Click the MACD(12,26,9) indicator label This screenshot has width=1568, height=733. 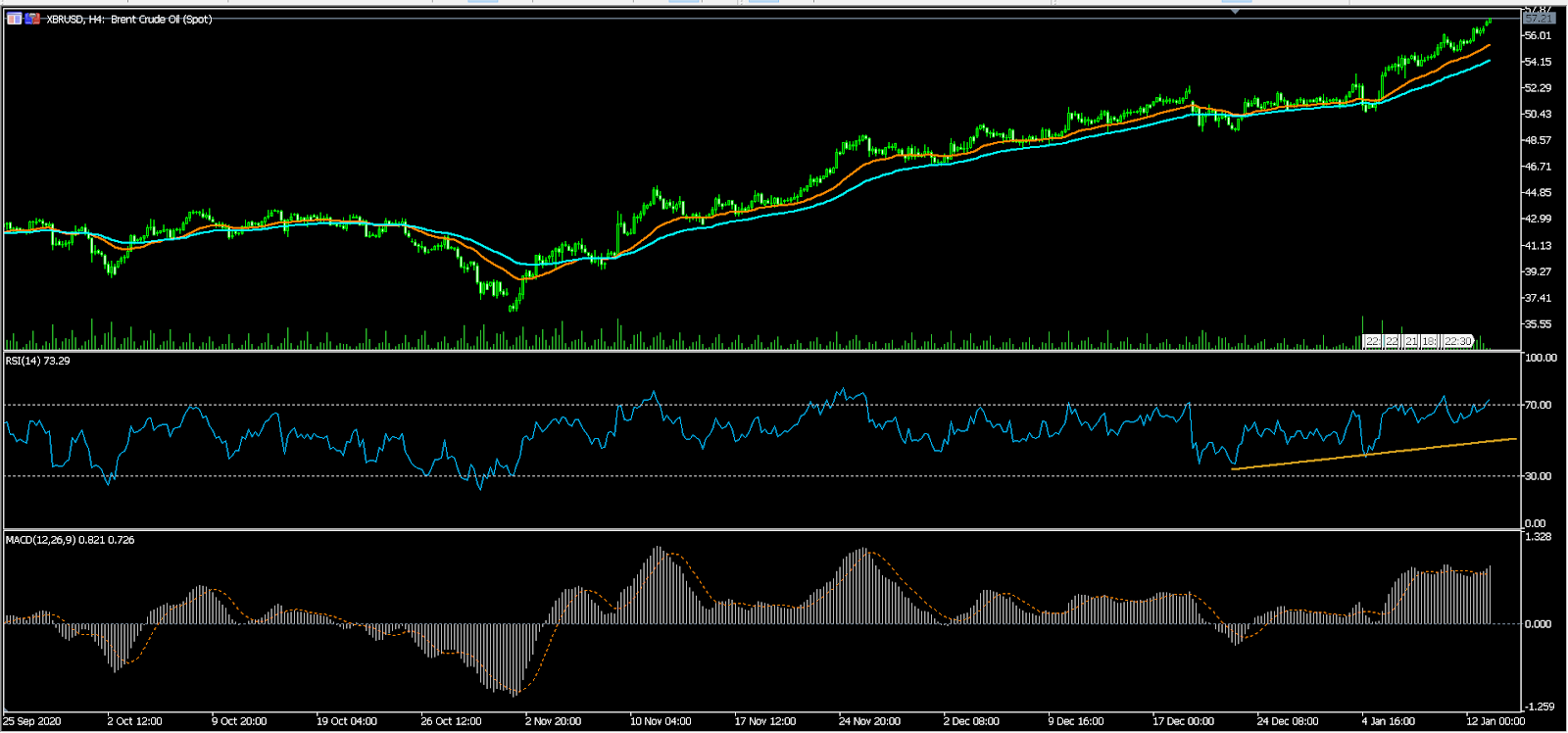[x=71, y=540]
